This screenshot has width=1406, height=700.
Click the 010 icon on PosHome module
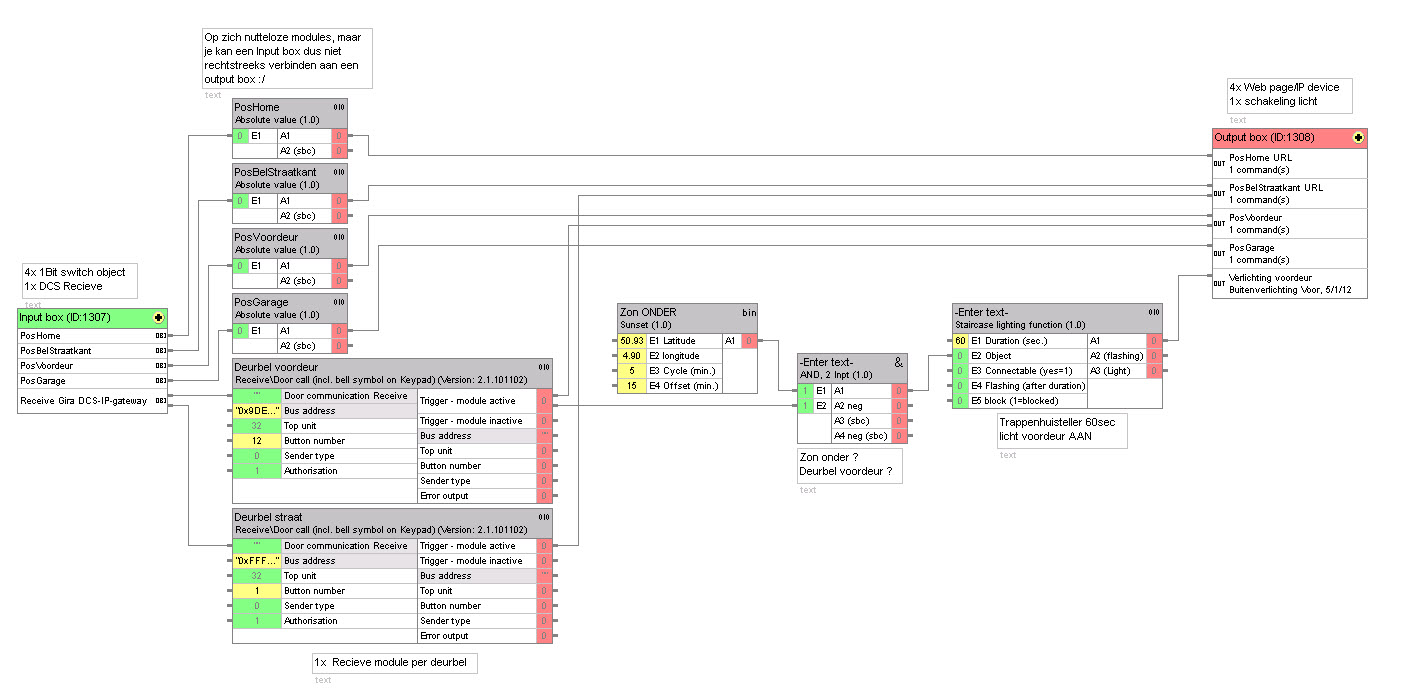click(339, 107)
